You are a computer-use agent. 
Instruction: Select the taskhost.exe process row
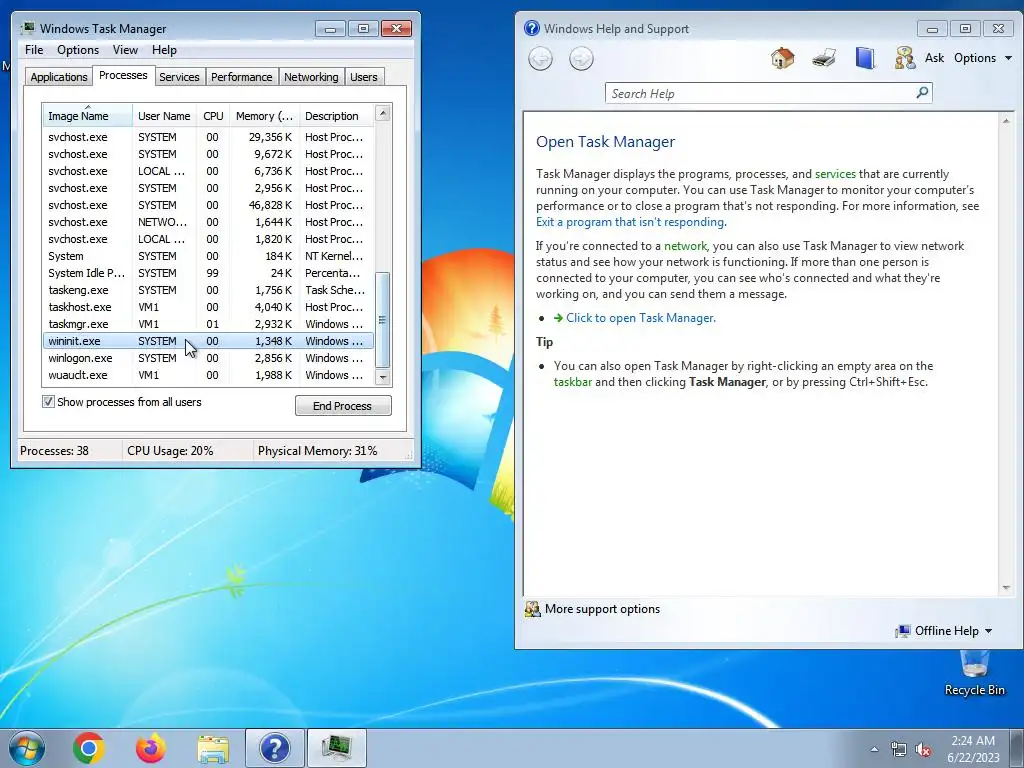tap(208, 307)
